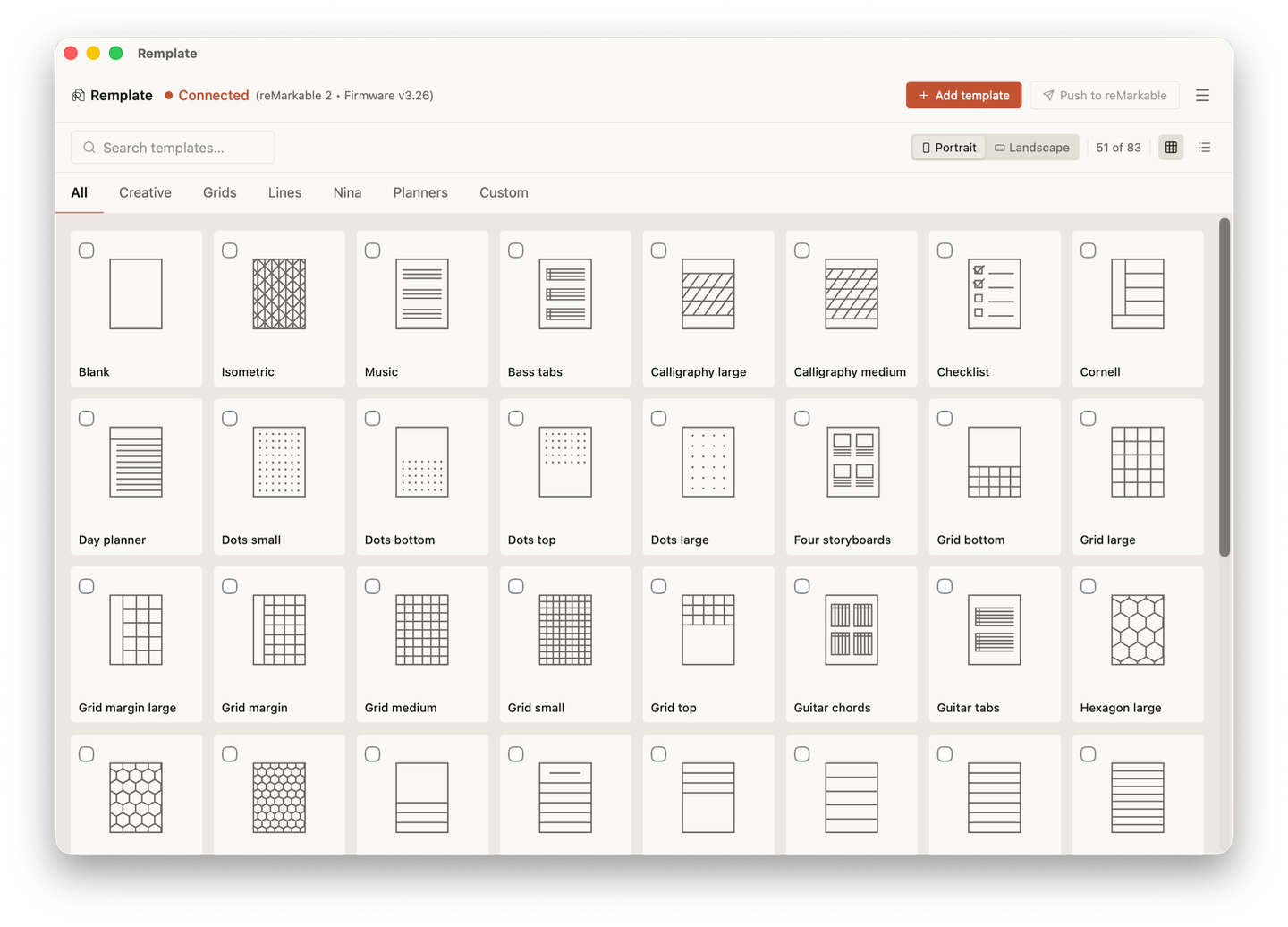Click the 51 of 83 counter

click(1118, 148)
